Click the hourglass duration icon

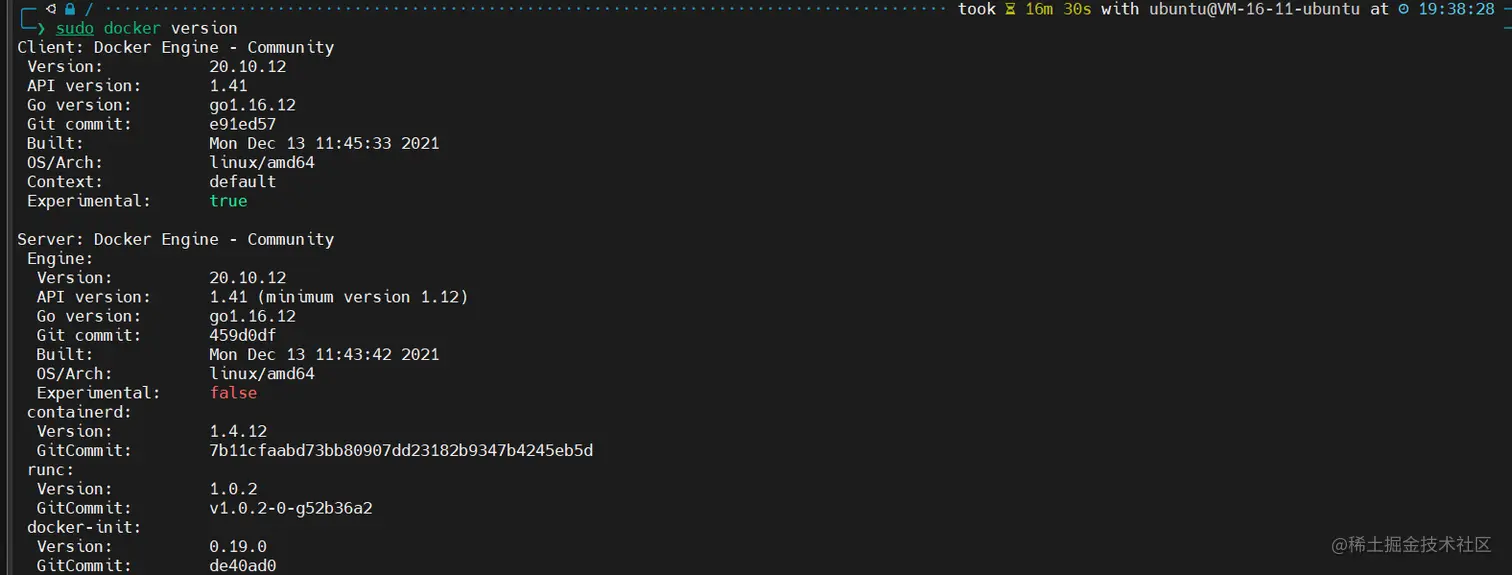(x=1010, y=9)
